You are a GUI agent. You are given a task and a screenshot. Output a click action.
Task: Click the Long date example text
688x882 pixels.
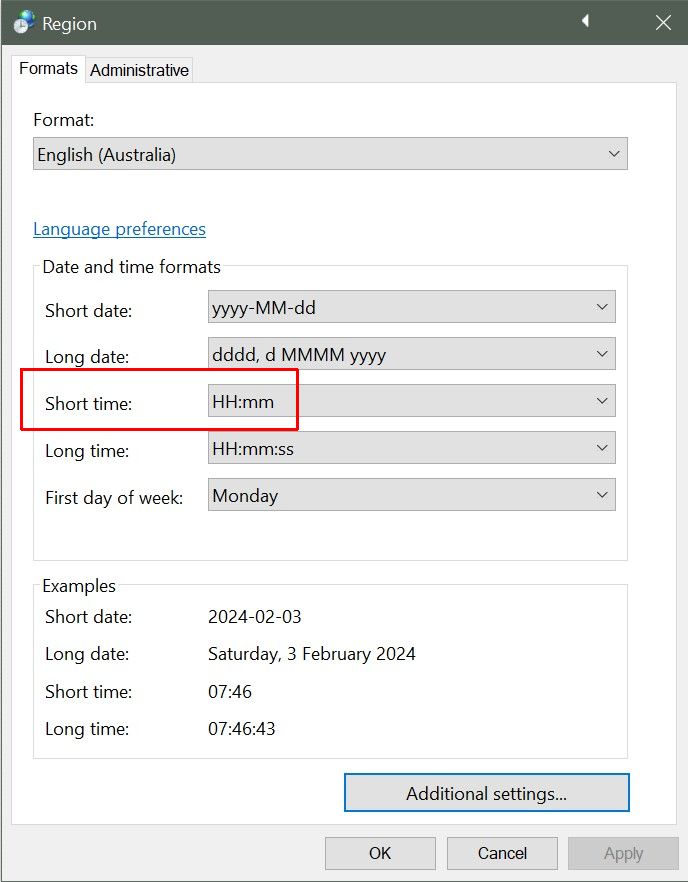311,655
